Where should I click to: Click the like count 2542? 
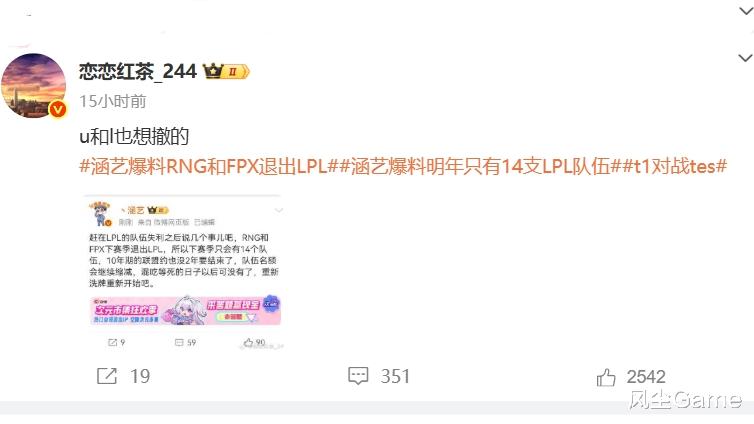point(646,377)
